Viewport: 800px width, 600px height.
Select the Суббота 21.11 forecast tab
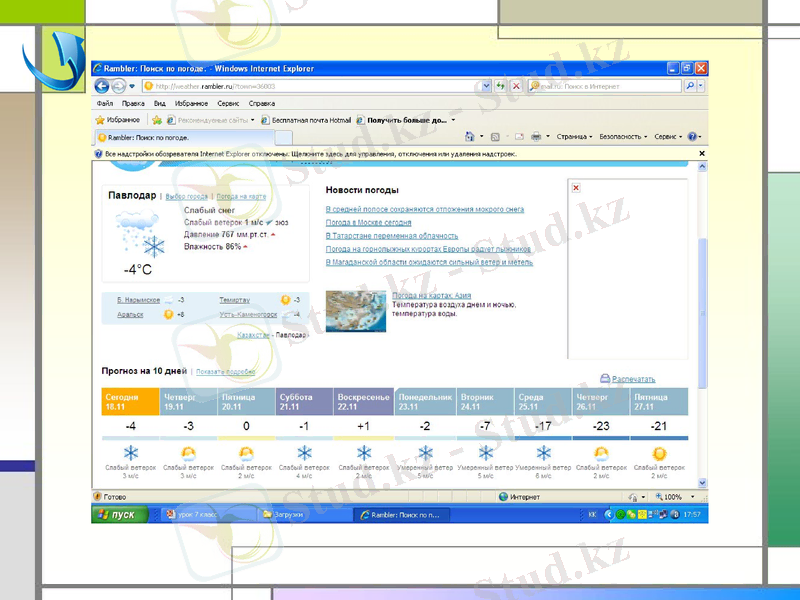(305, 401)
